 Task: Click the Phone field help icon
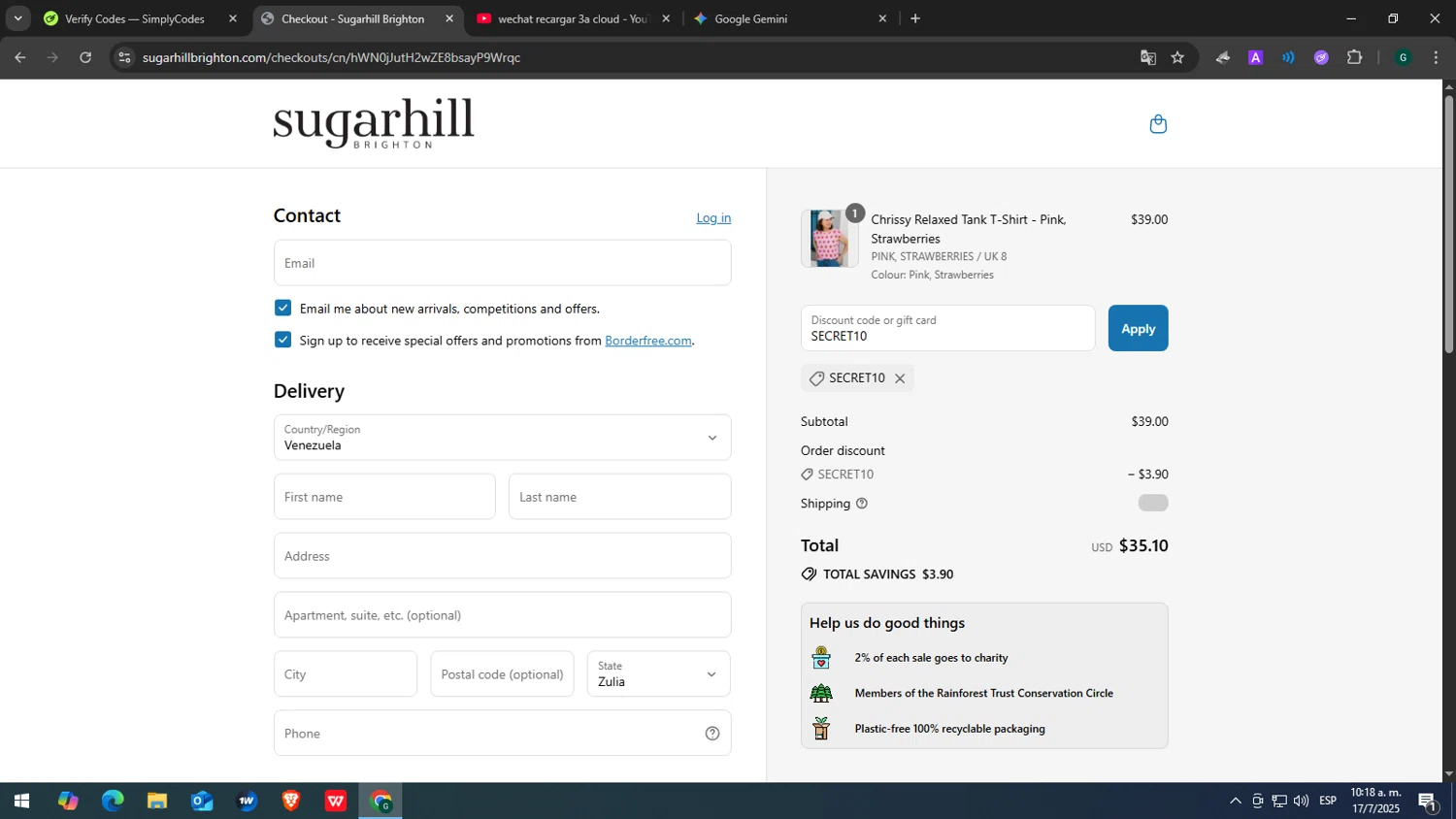coord(712,734)
